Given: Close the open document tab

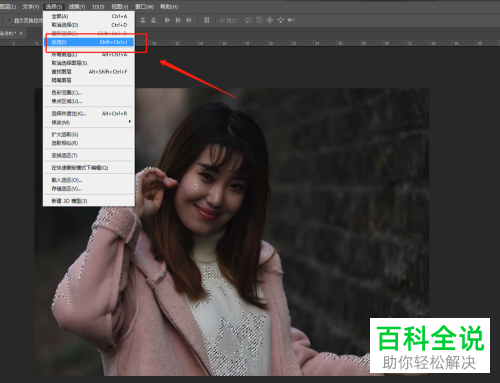Looking at the screenshot, I should pos(21,33).
